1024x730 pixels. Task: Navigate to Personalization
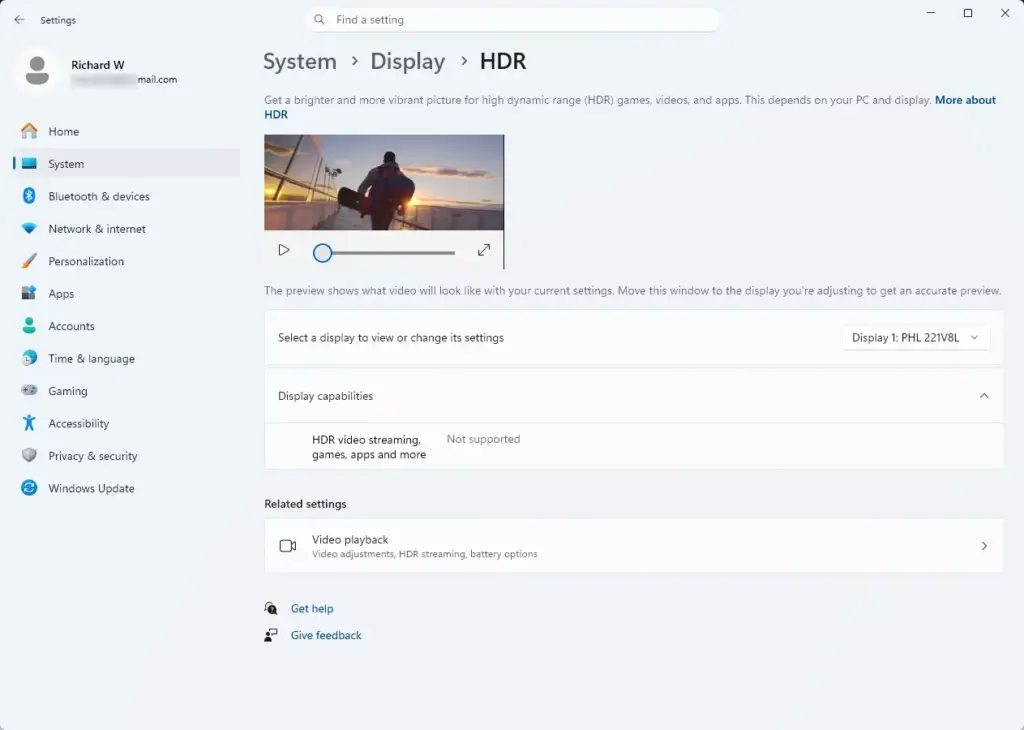tap(126, 261)
